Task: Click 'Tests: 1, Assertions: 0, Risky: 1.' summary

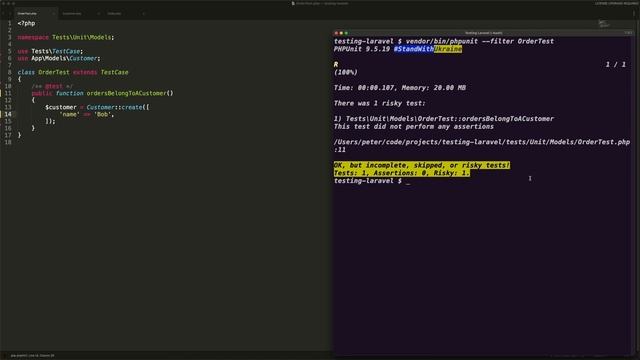Action: coord(402,173)
